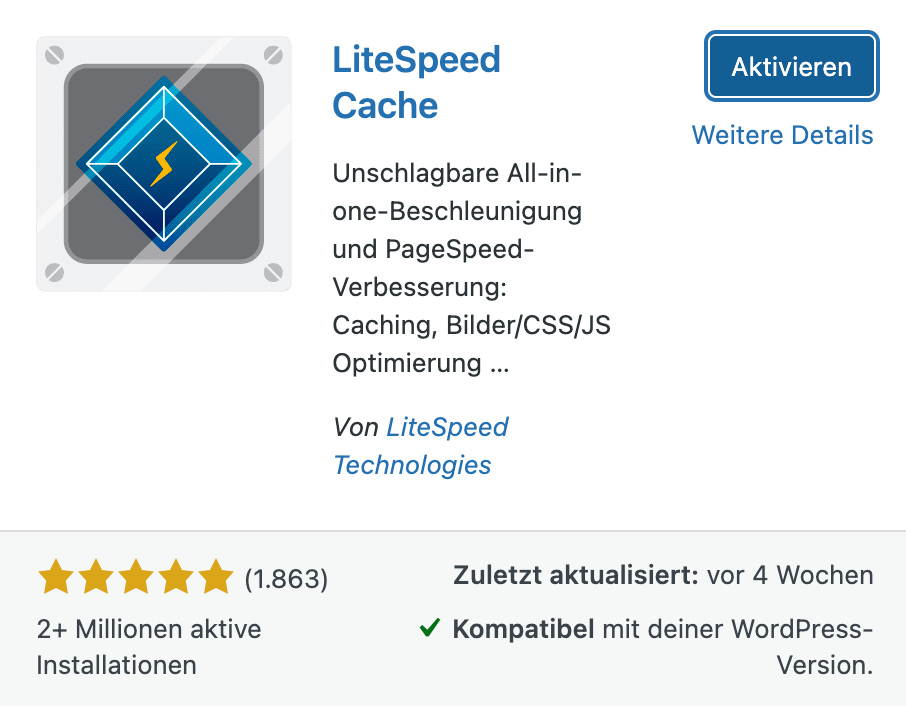
Task: Click the yellow lightning bolt in logo
Action: 164,164
